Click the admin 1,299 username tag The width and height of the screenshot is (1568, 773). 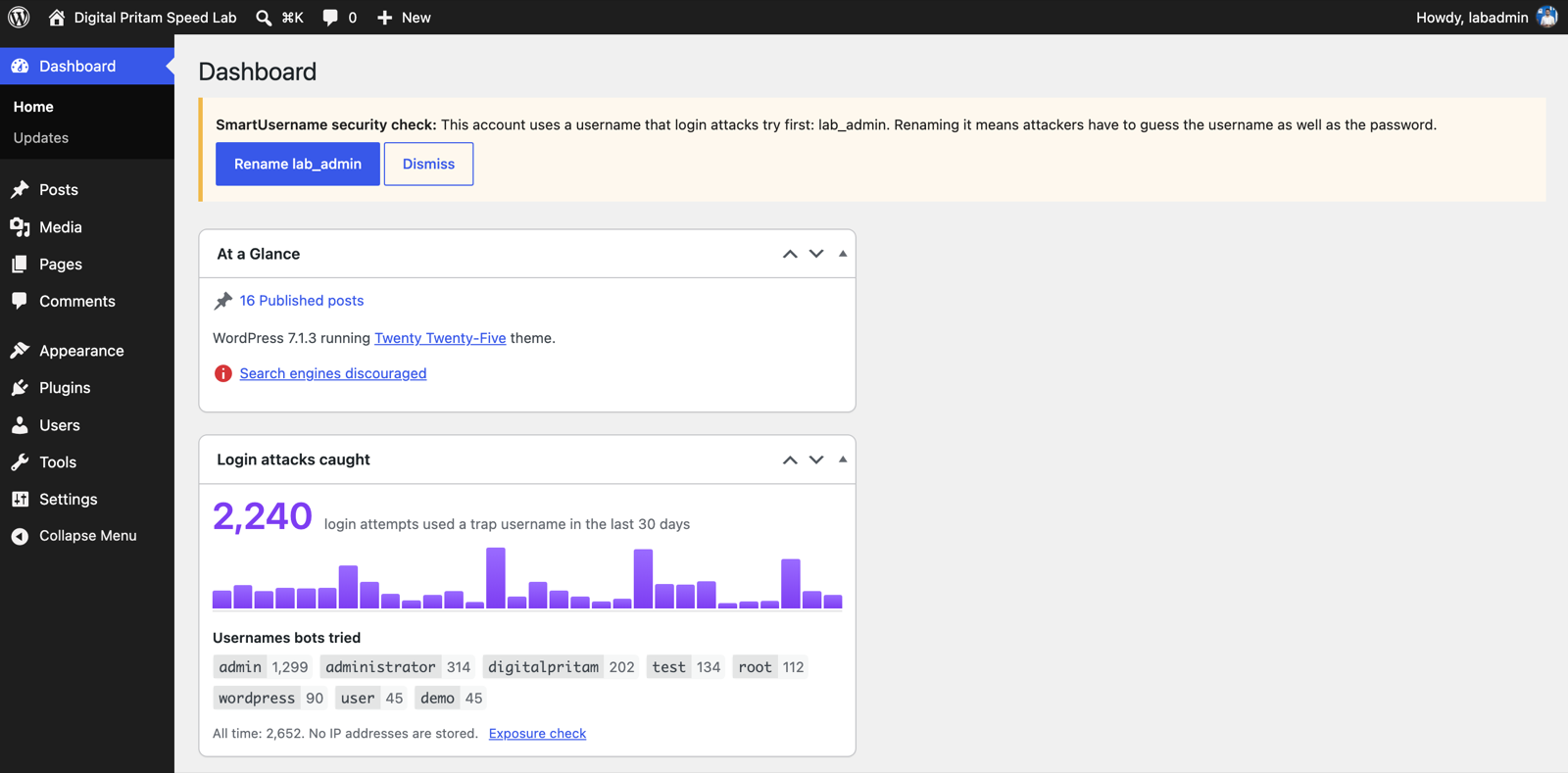pyautogui.click(x=263, y=667)
